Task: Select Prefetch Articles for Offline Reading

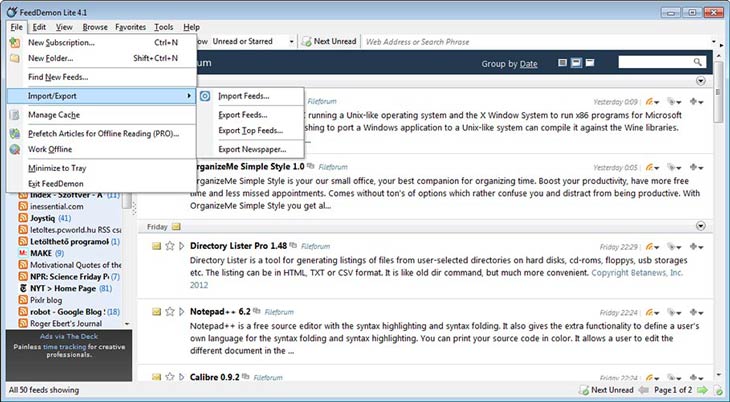Action: pos(101,134)
